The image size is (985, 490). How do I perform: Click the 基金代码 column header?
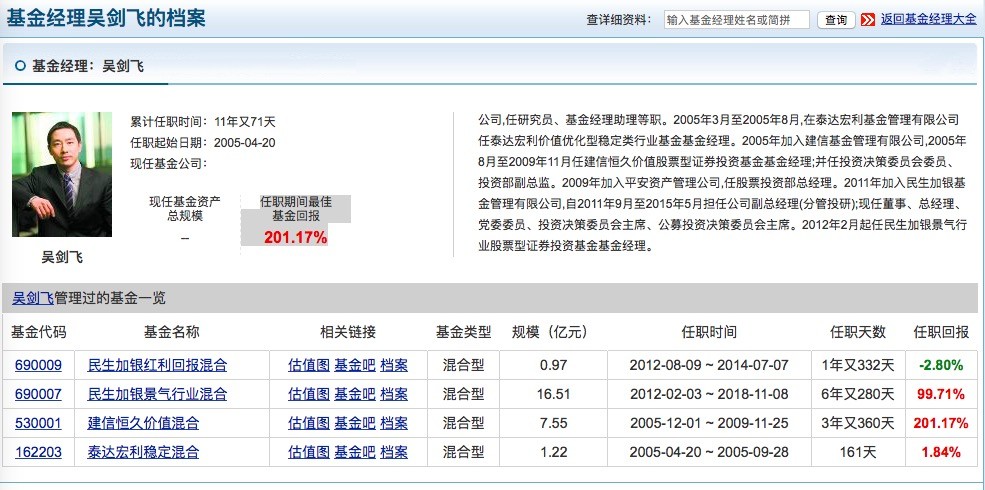[38, 332]
